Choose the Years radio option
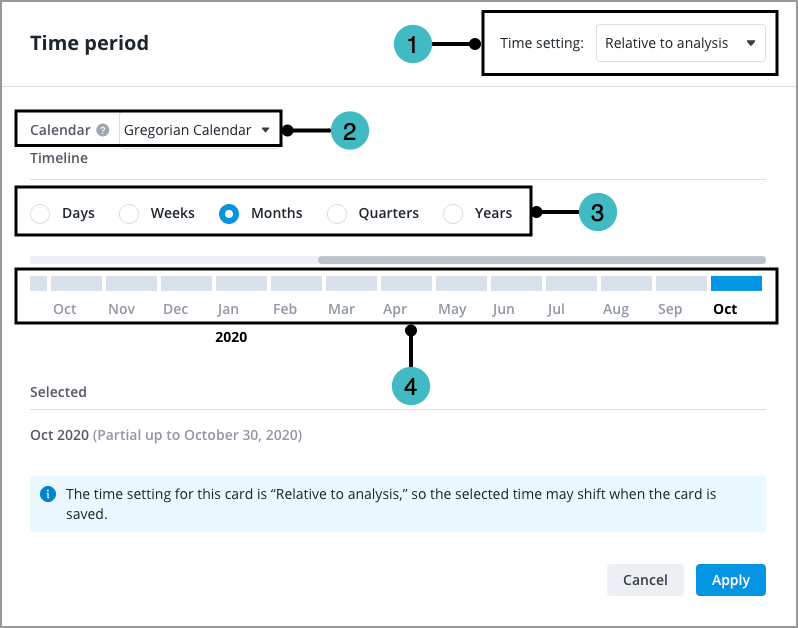 (x=453, y=214)
